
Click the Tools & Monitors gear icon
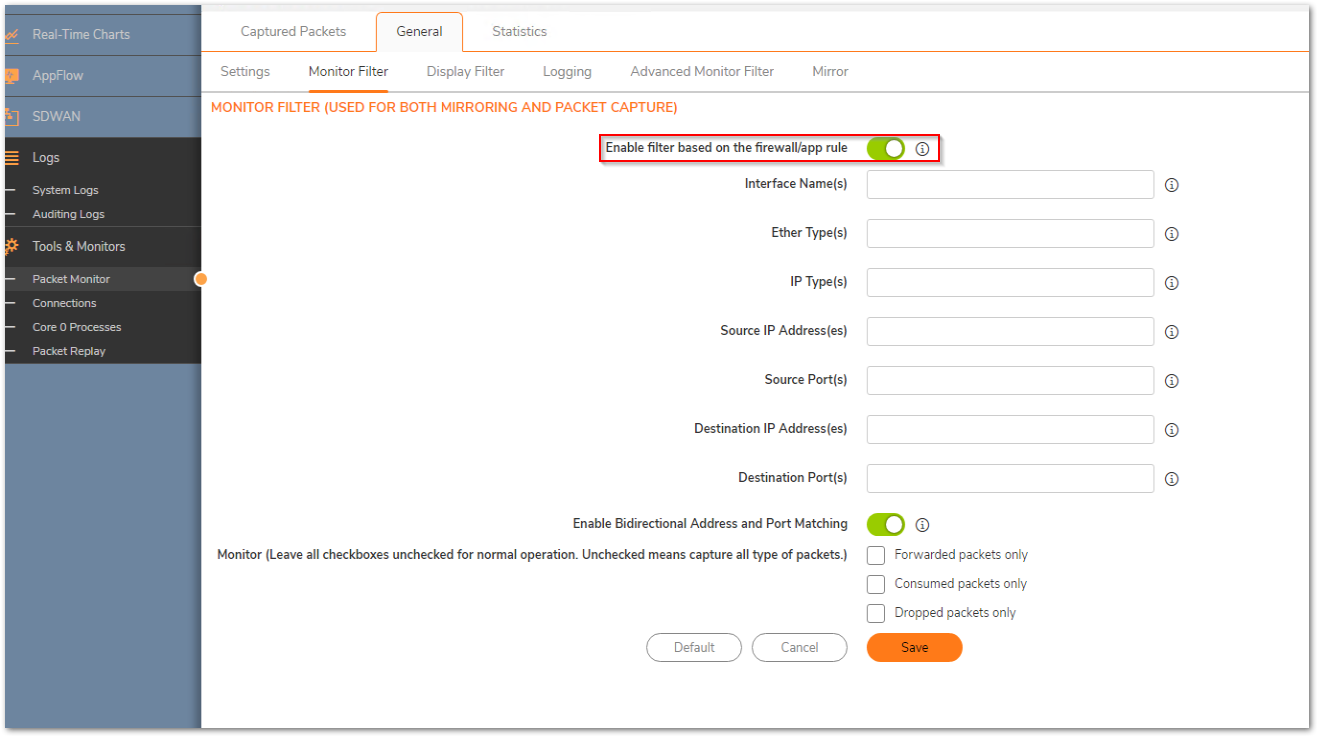12,246
